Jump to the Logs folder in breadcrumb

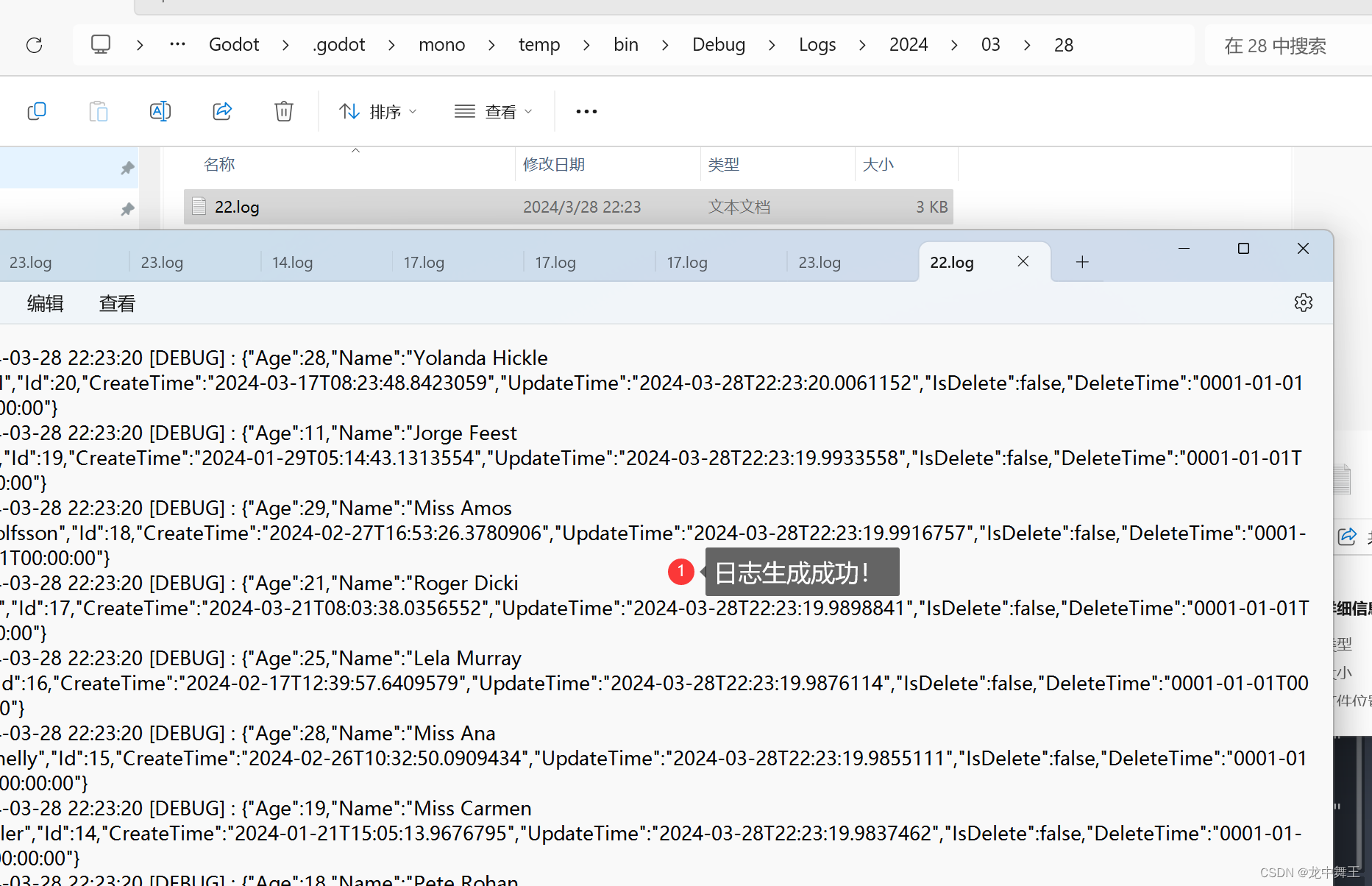[817, 45]
